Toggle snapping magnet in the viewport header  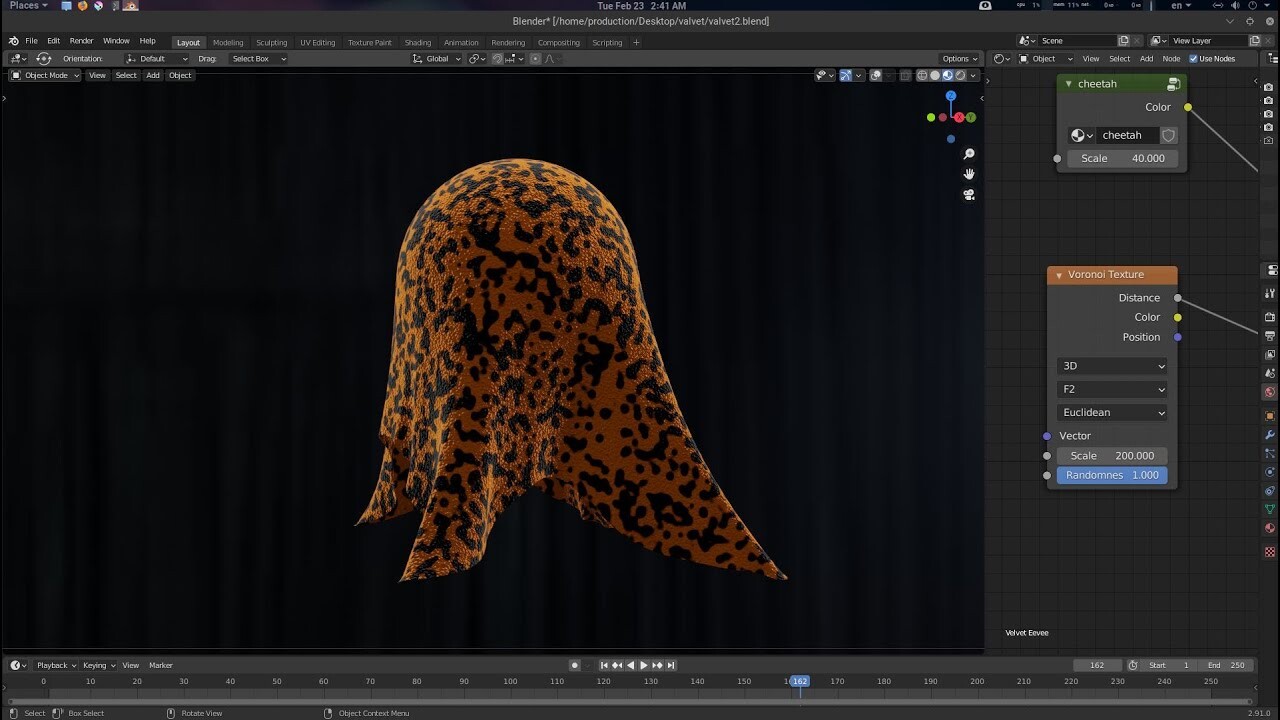(497, 59)
